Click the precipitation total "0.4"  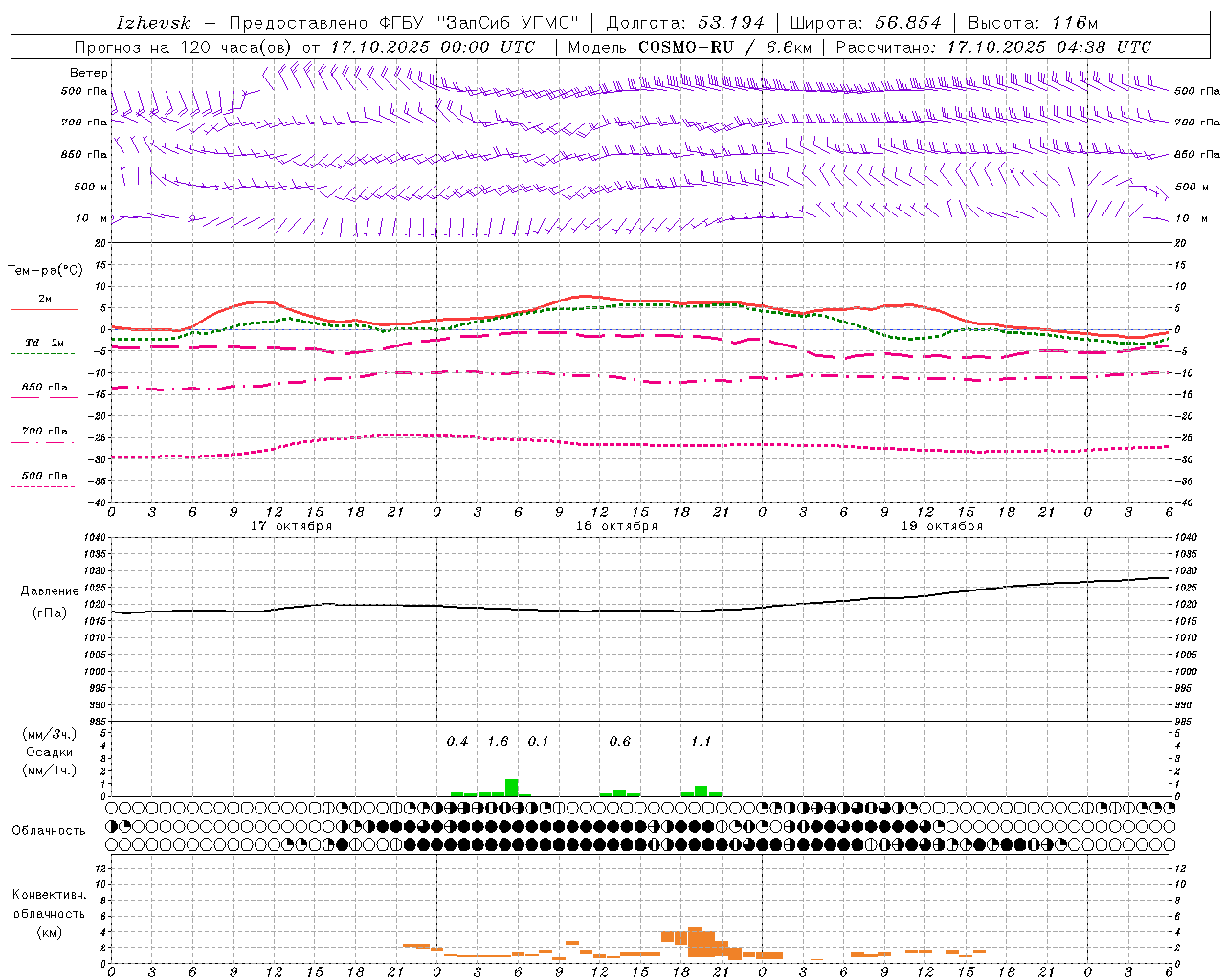coord(457,742)
